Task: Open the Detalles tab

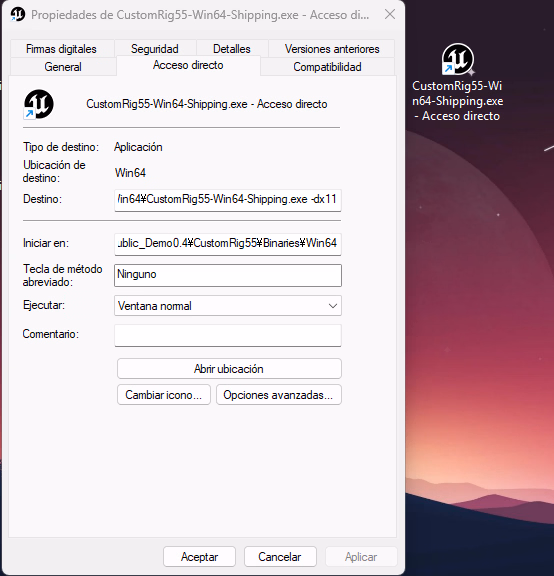Action: (232, 49)
